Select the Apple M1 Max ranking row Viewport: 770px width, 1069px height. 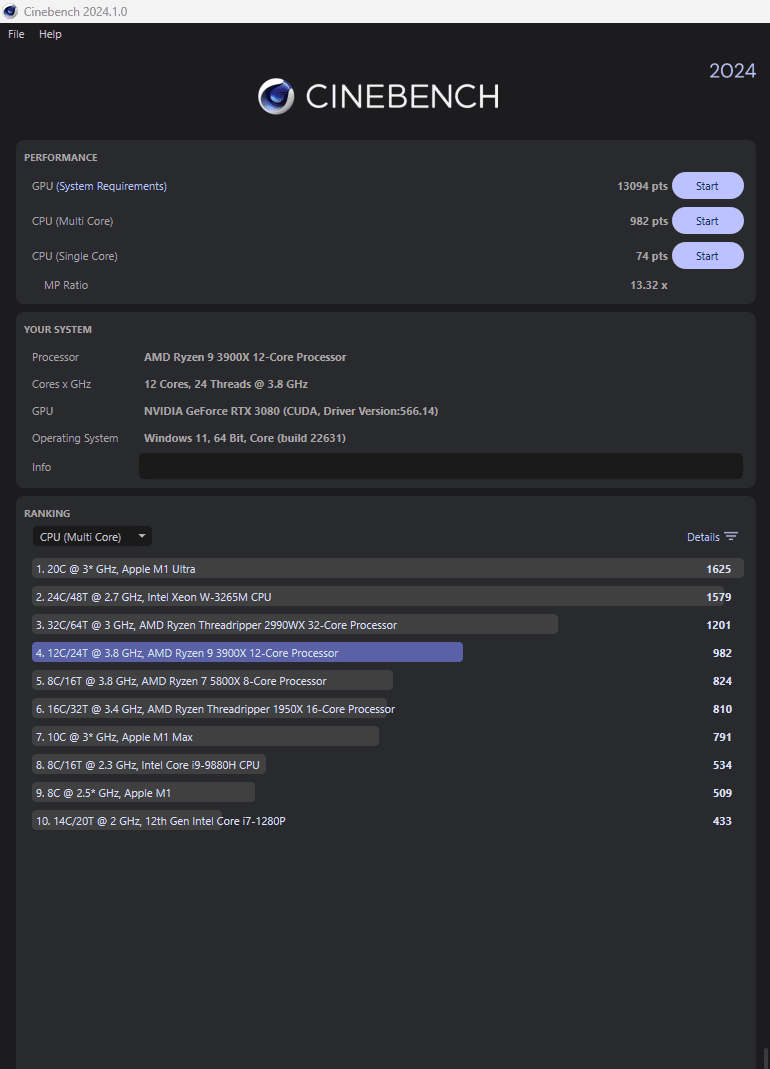tap(387, 737)
